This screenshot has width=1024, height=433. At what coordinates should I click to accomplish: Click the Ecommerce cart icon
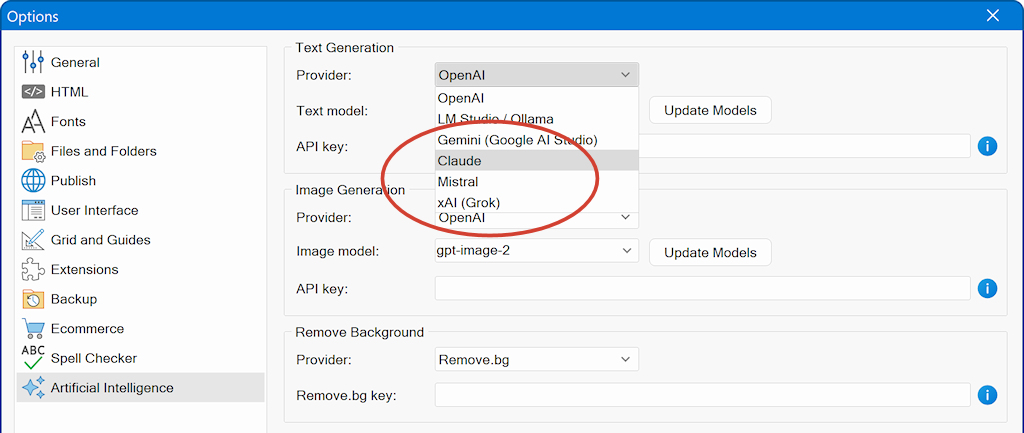[33, 329]
